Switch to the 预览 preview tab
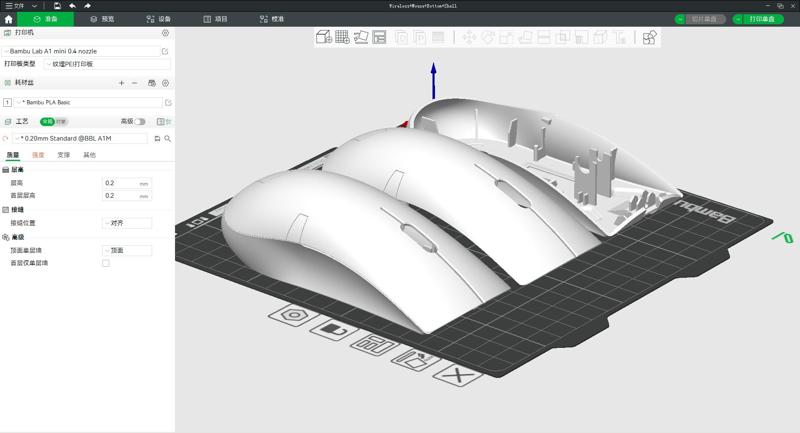800x433 pixels. click(x=102, y=19)
